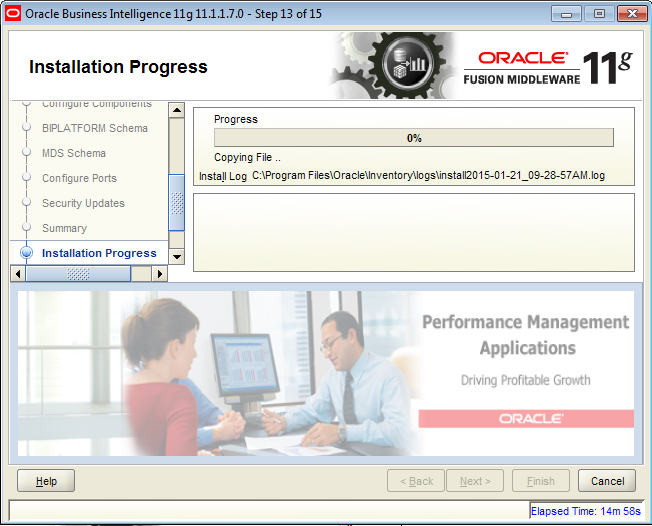Click the empty details message pane
652x526 pixels.
(414, 232)
